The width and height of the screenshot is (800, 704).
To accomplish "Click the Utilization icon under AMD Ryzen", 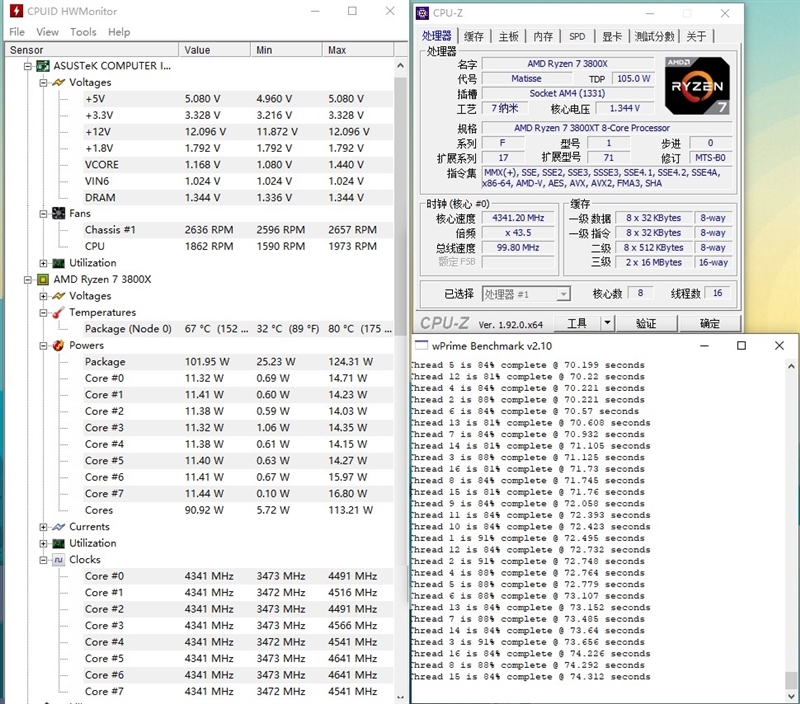I will (x=57, y=543).
